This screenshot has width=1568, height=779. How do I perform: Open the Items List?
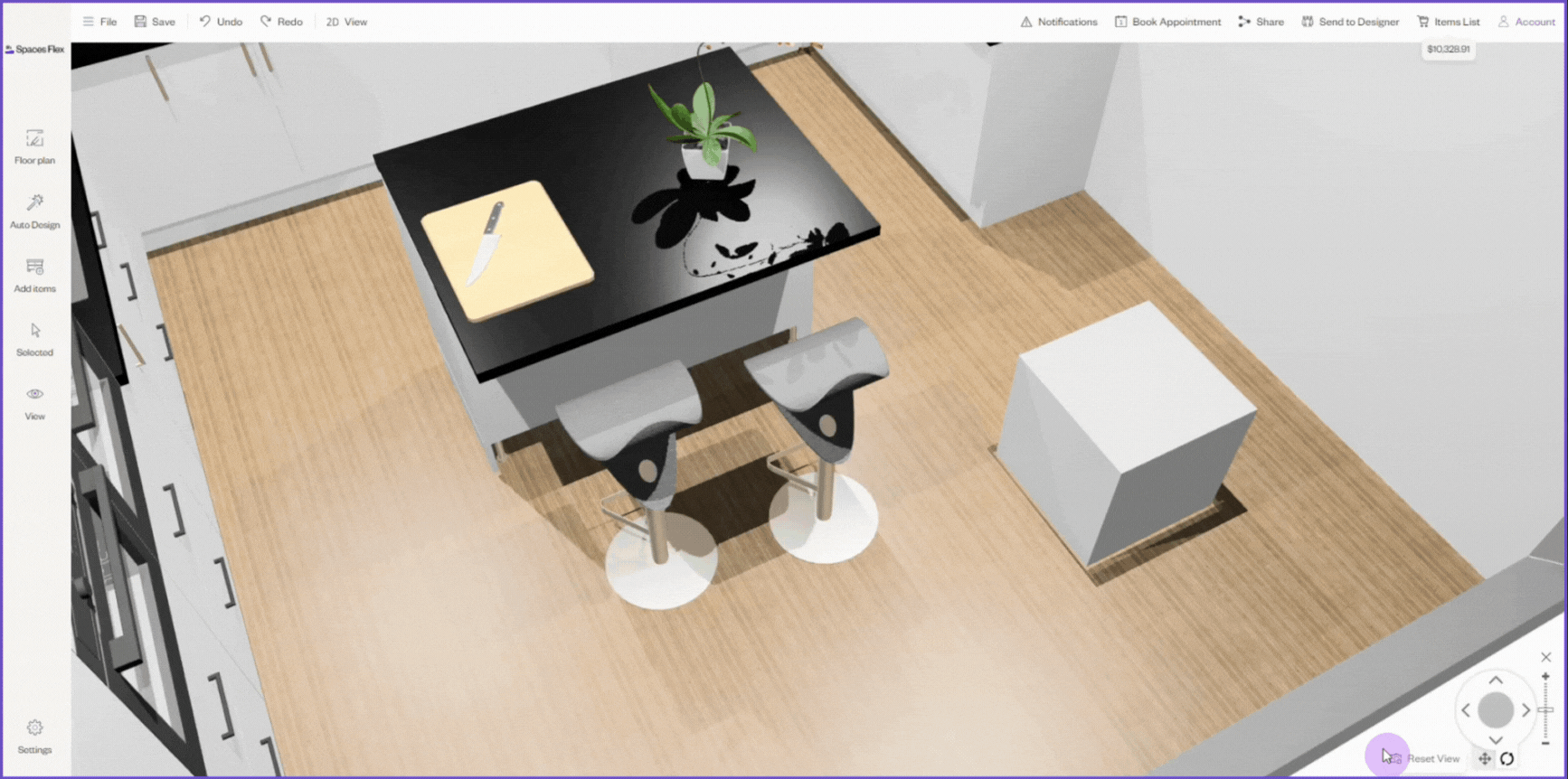(x=1449, y=22)
